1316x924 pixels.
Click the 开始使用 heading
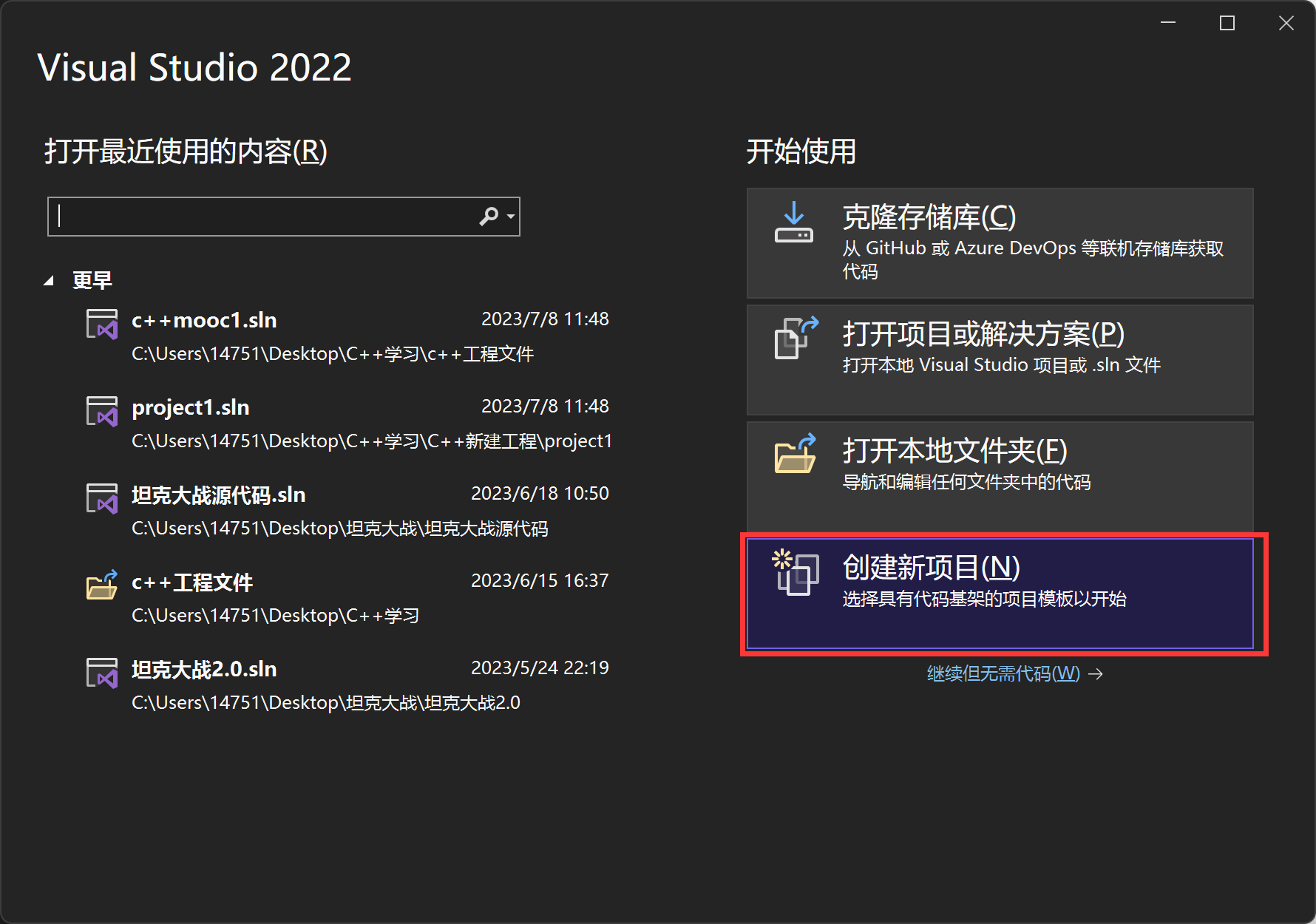tap(801, 152)
